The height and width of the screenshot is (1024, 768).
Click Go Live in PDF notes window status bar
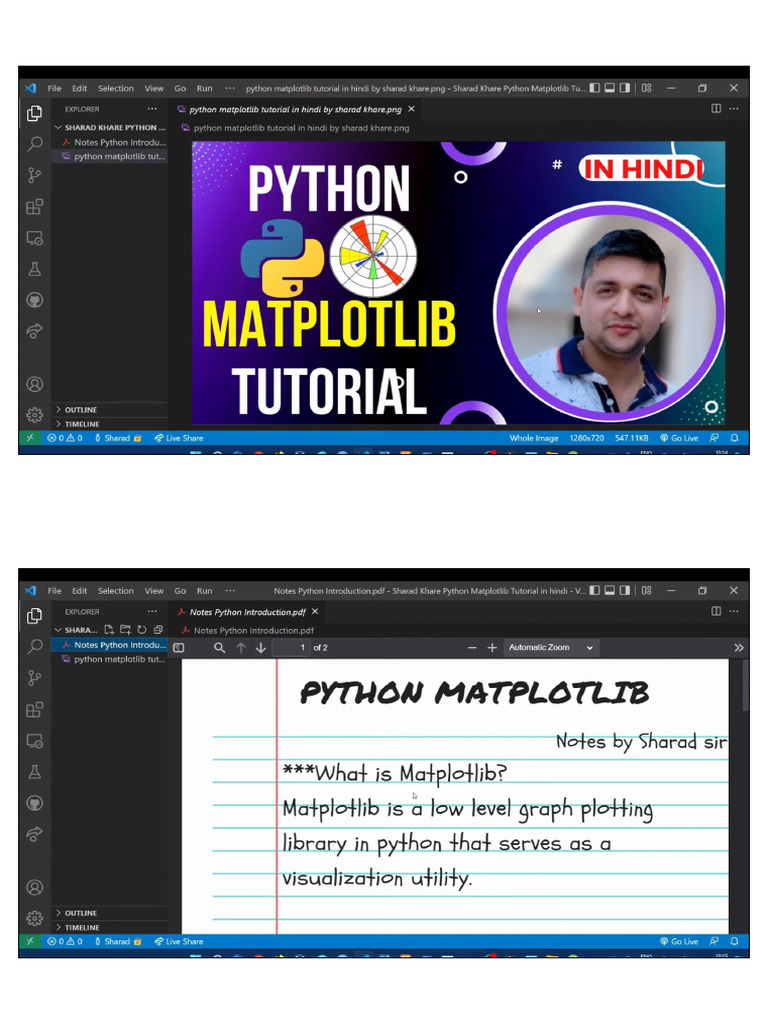pyautogui.click(x=679, y=941)
